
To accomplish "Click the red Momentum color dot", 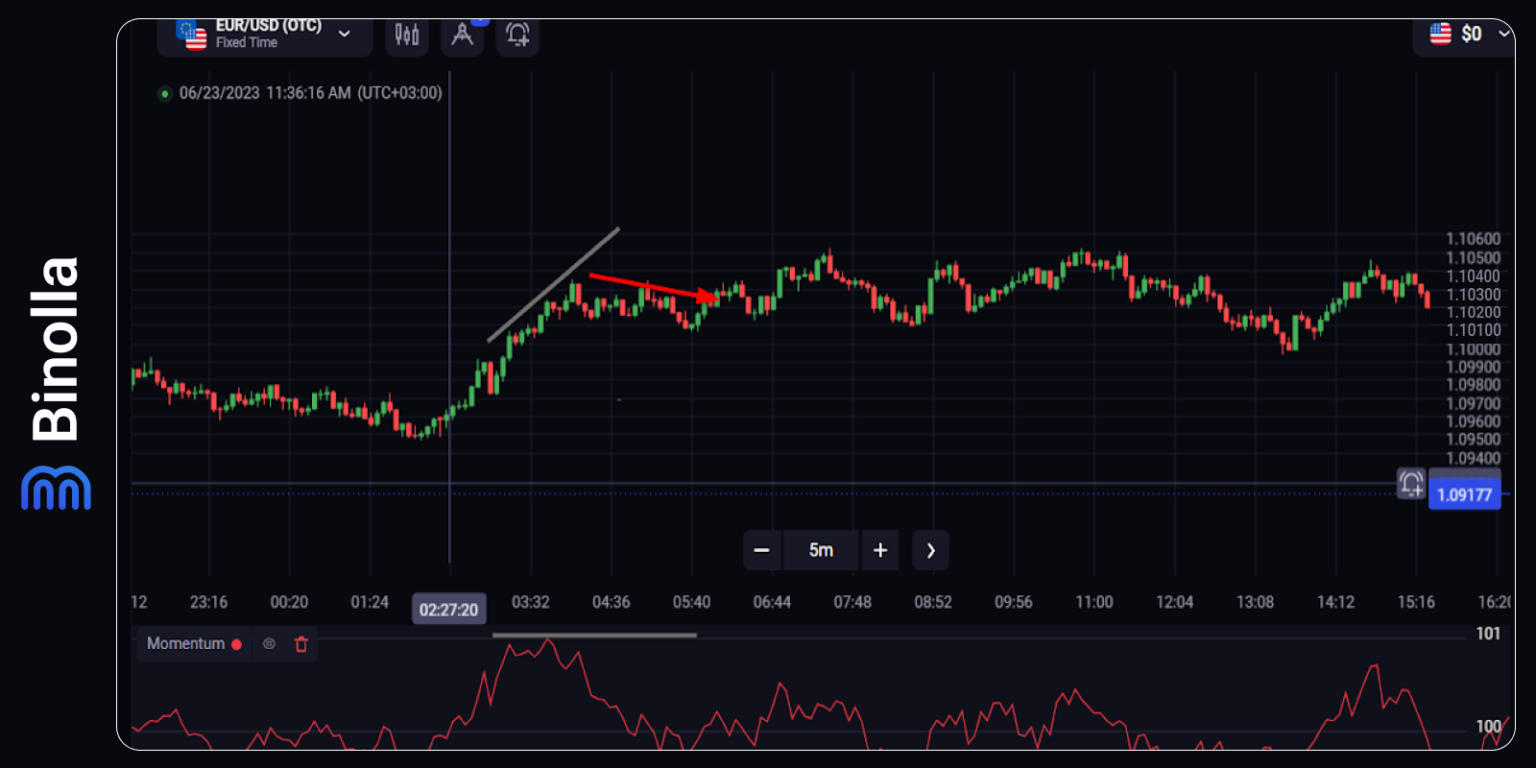I will click(x=237, y=645).
